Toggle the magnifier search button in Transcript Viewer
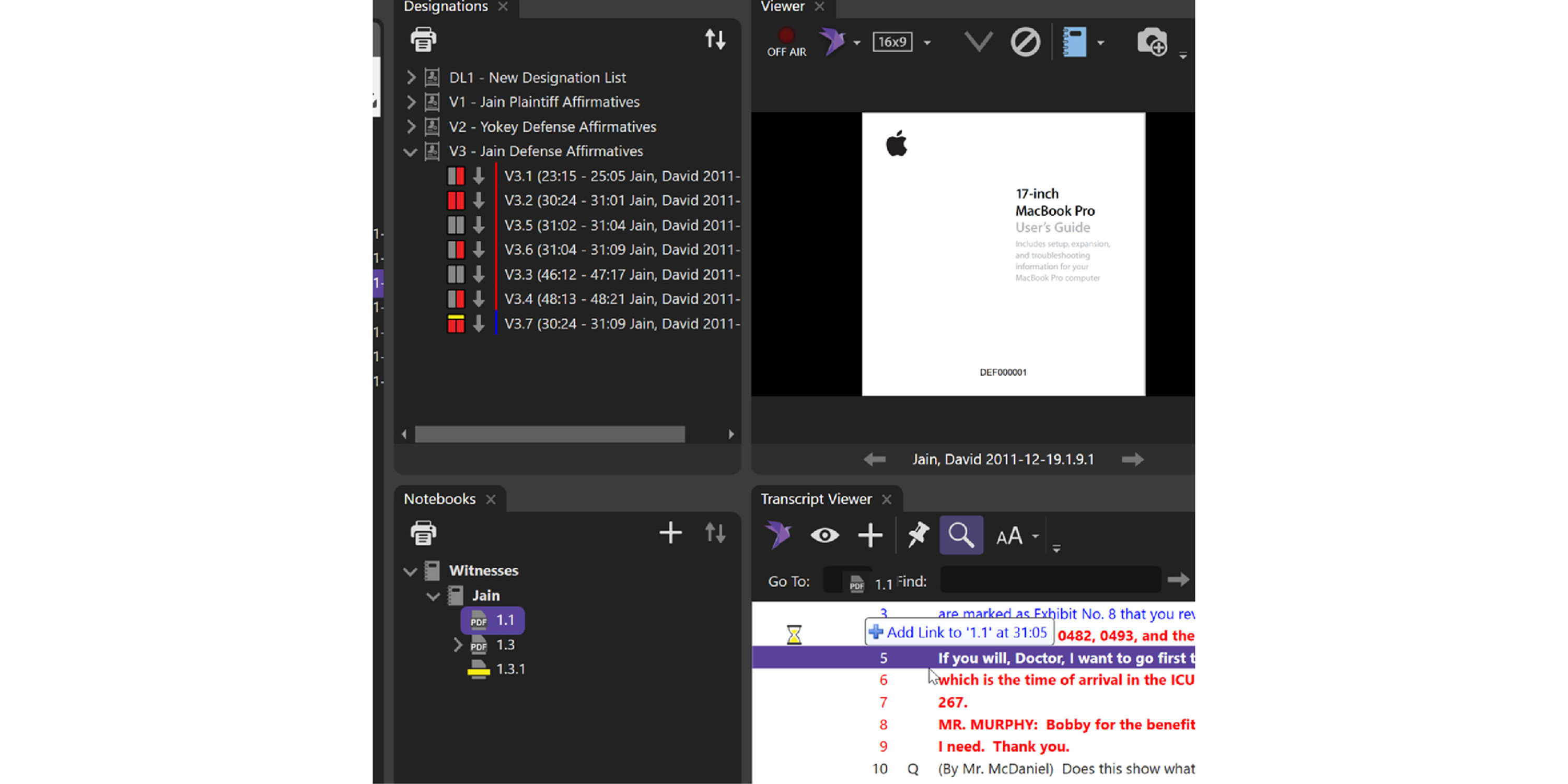This screenshot has height=784, width=1568. point(961,535)
